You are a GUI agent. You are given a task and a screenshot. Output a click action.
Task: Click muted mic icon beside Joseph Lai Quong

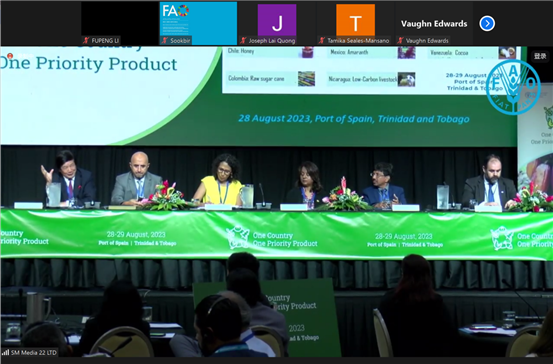click(243, 41)
